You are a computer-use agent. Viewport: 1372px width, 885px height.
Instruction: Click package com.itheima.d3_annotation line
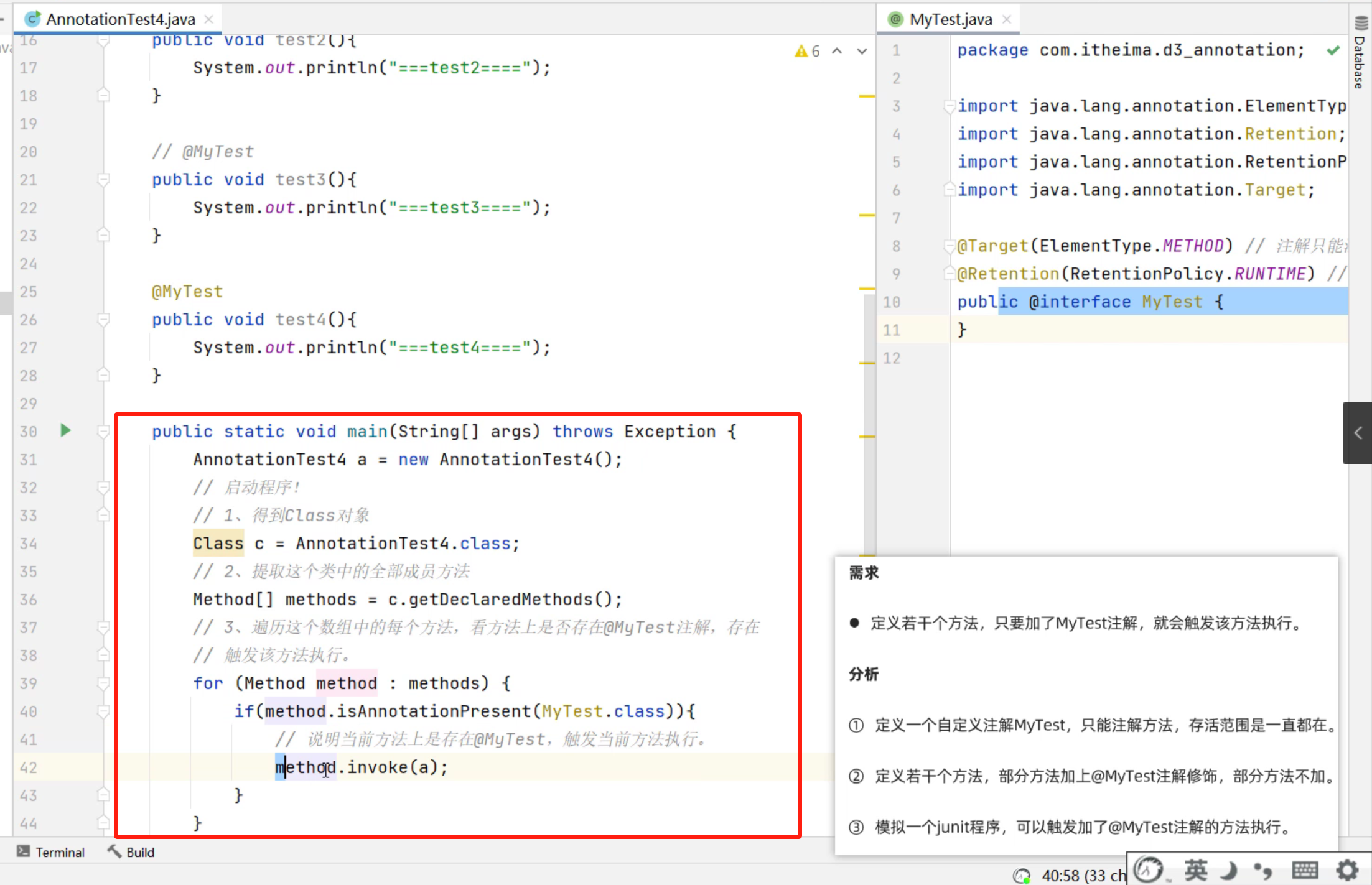click(x=1131, y=50)
